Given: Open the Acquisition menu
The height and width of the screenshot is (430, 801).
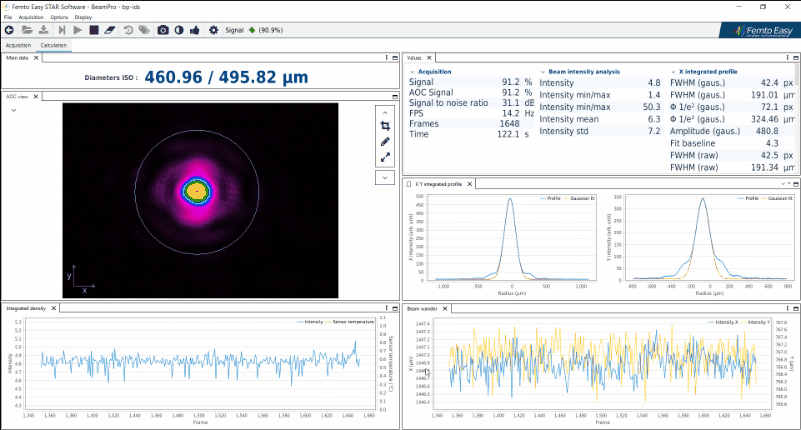Looking at the screenshot, I should [x=30, y=18].
